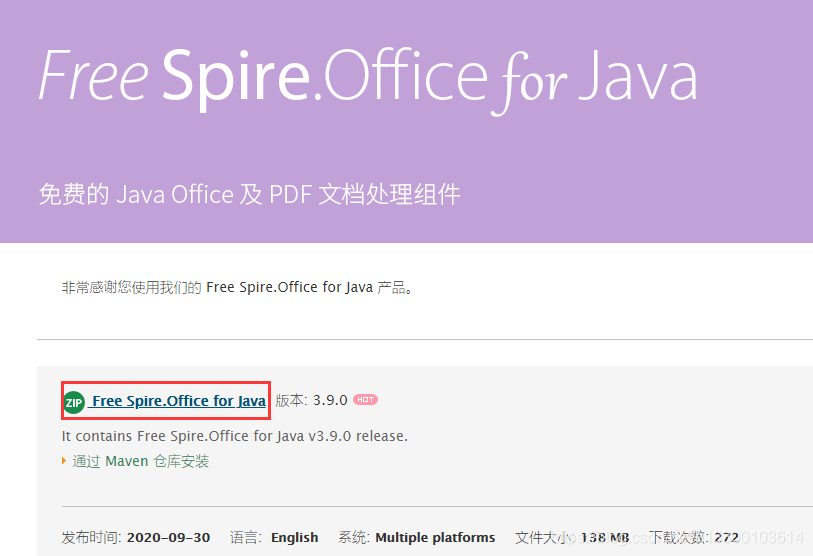This screenshot has height=556, width=813.
Task: Click the download count 272
Action: click(x=726, y=537)
